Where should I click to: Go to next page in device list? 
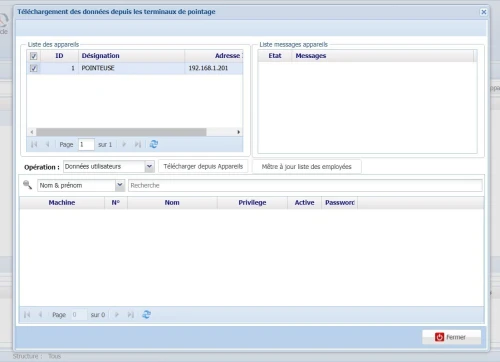point(124,144)
